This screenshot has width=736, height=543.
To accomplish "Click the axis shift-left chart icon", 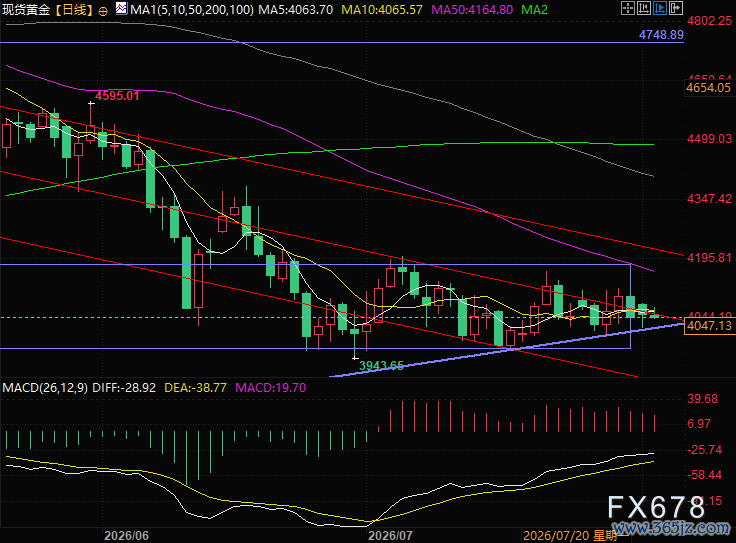I will [x=644, y=8].
